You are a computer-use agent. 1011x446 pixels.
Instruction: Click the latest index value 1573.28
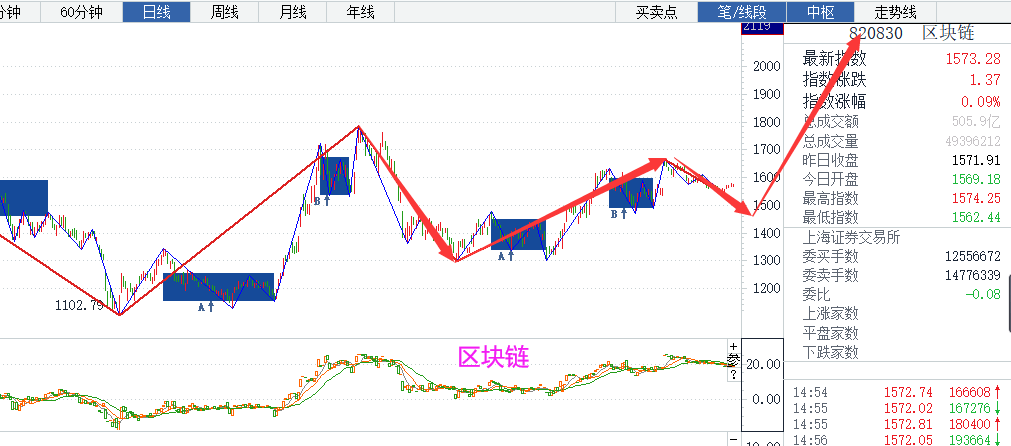coord(973,59)
